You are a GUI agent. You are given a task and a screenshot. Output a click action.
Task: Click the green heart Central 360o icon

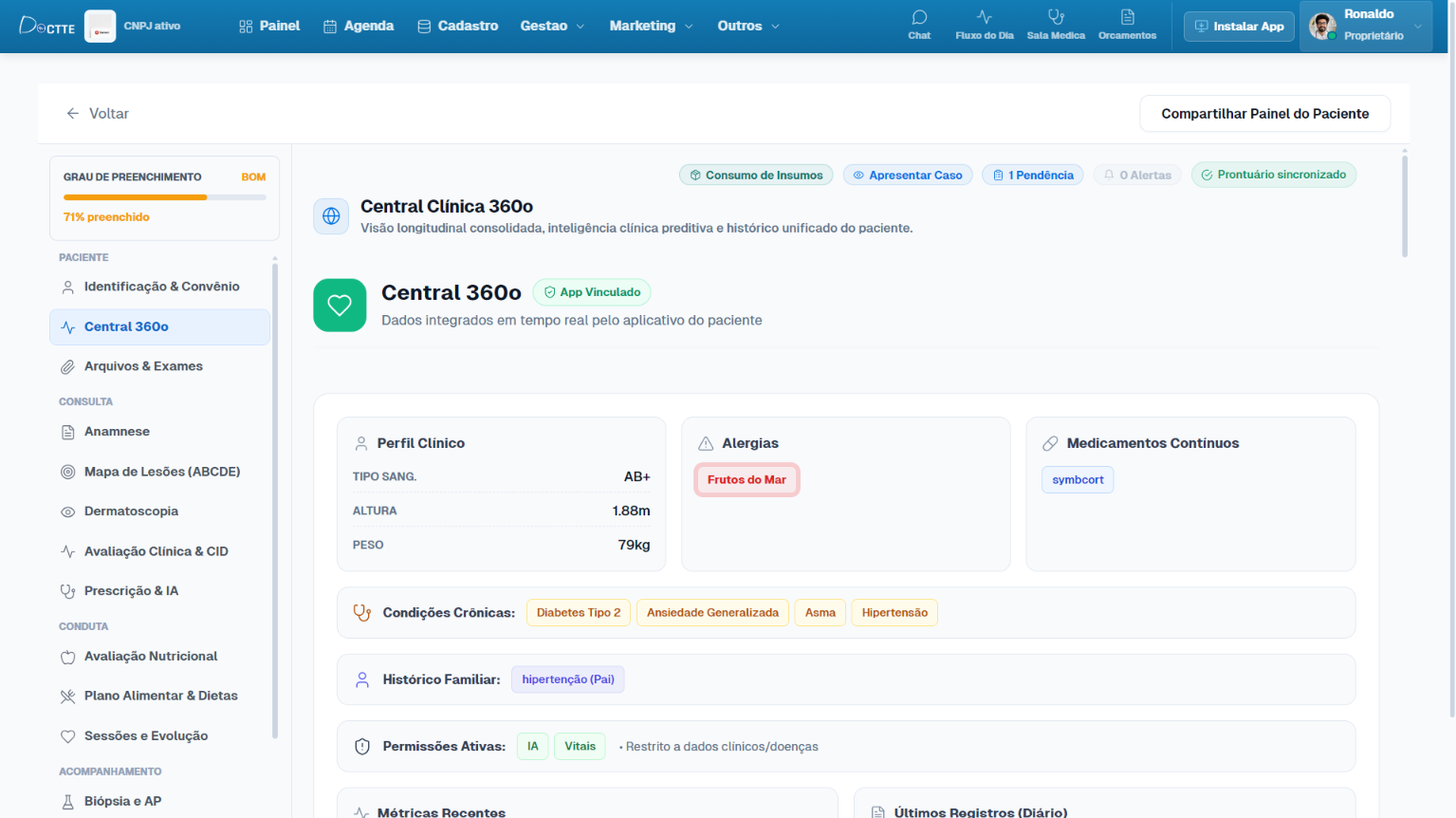(x=340, y=305)
